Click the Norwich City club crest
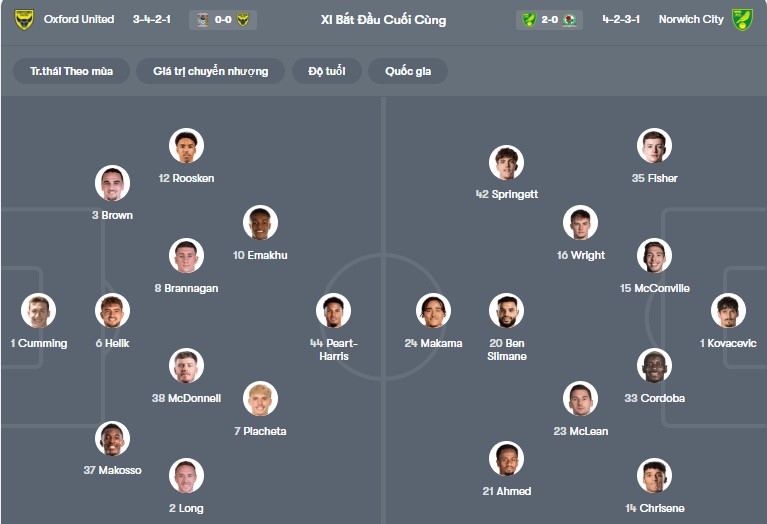This screenshot has height=524, width=767. coord(741,19)
